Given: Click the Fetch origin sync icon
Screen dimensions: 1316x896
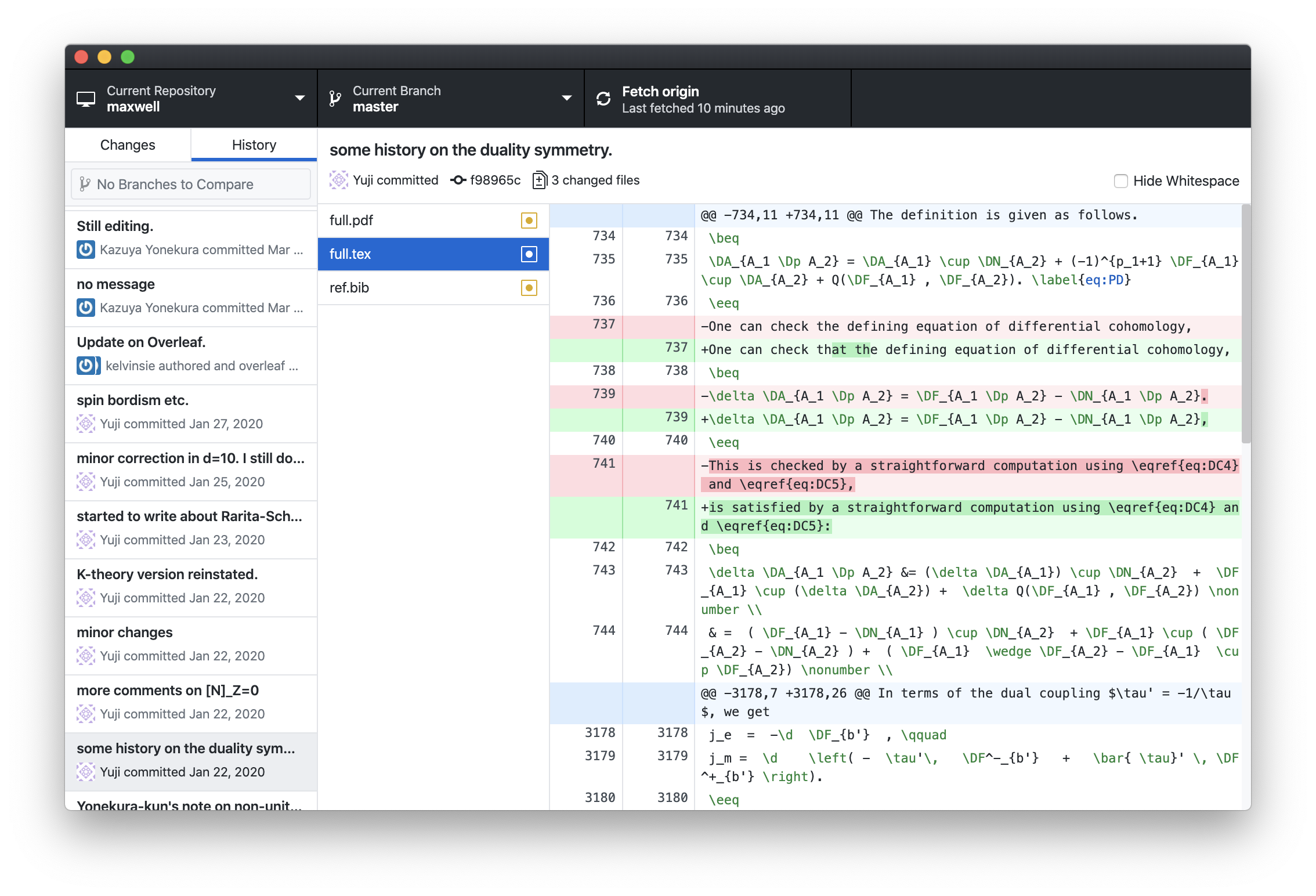Looking at the screenshot, I should pyautogui.click(x=603, y=99).
